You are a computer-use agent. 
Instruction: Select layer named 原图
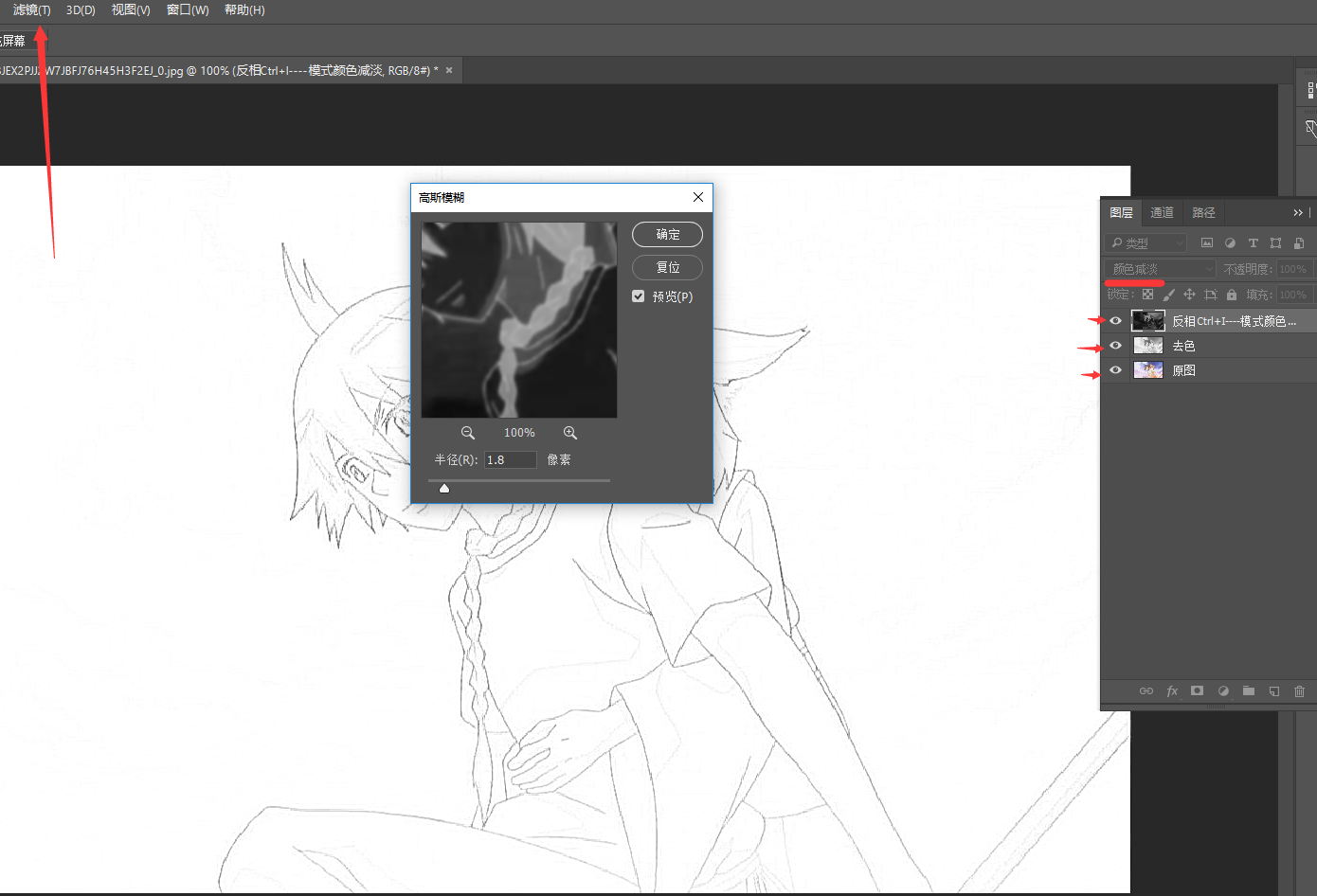pos(1183,370)
